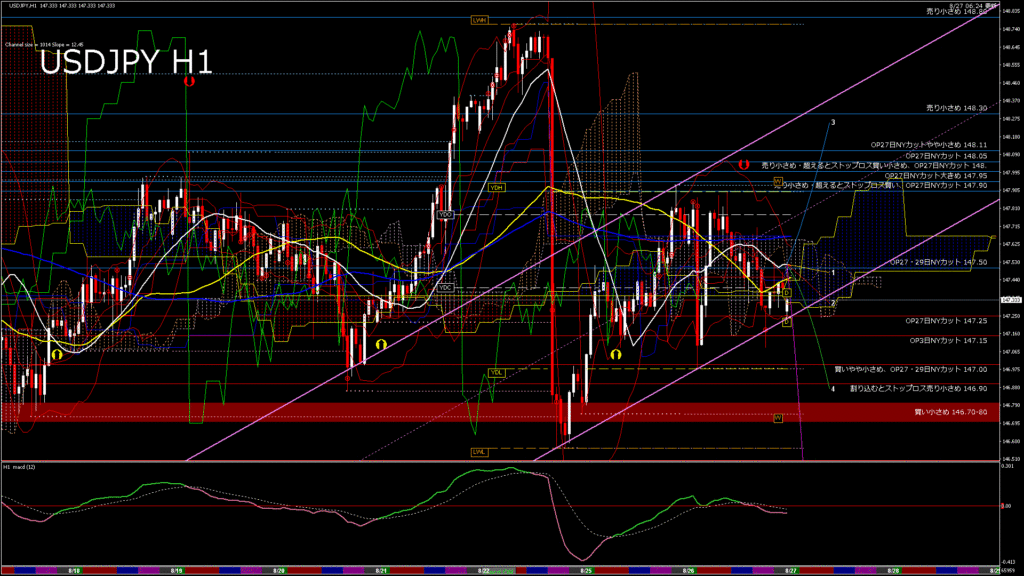This screenshot has height=576, width=1024.
Task: Select the LWL level tag near bottom
Action: pyautogui.click(x=479, y=452)
